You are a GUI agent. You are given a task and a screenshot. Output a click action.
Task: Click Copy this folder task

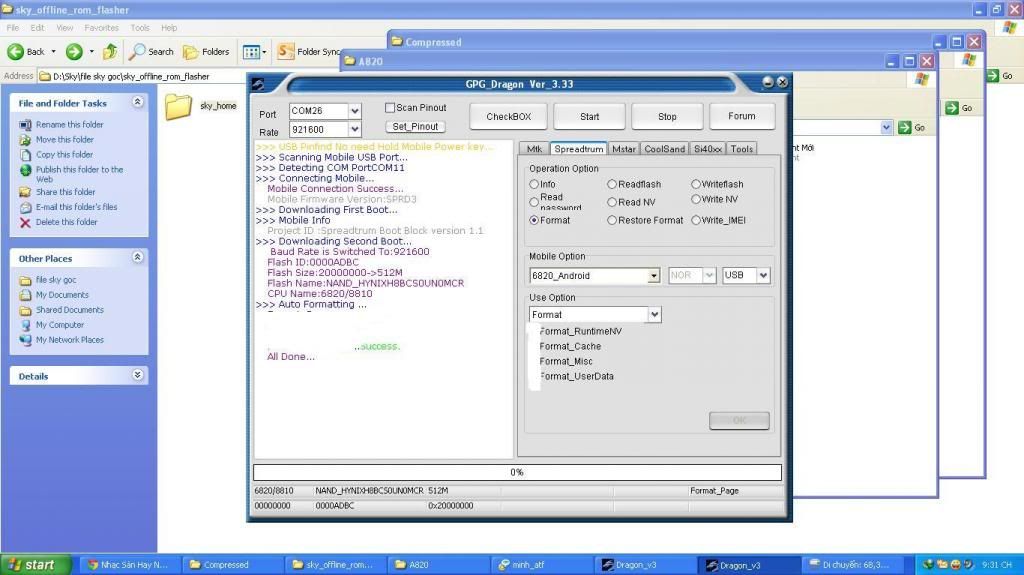[x=64, y=154]
